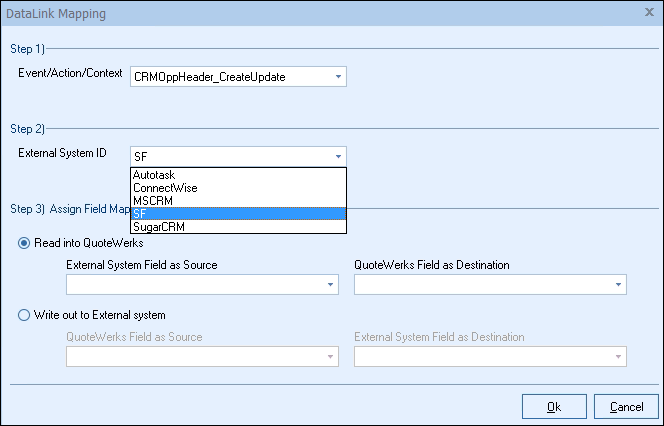Click the Cancel button
The width and height of the screenshot is (664, 426).
[626, 406]
